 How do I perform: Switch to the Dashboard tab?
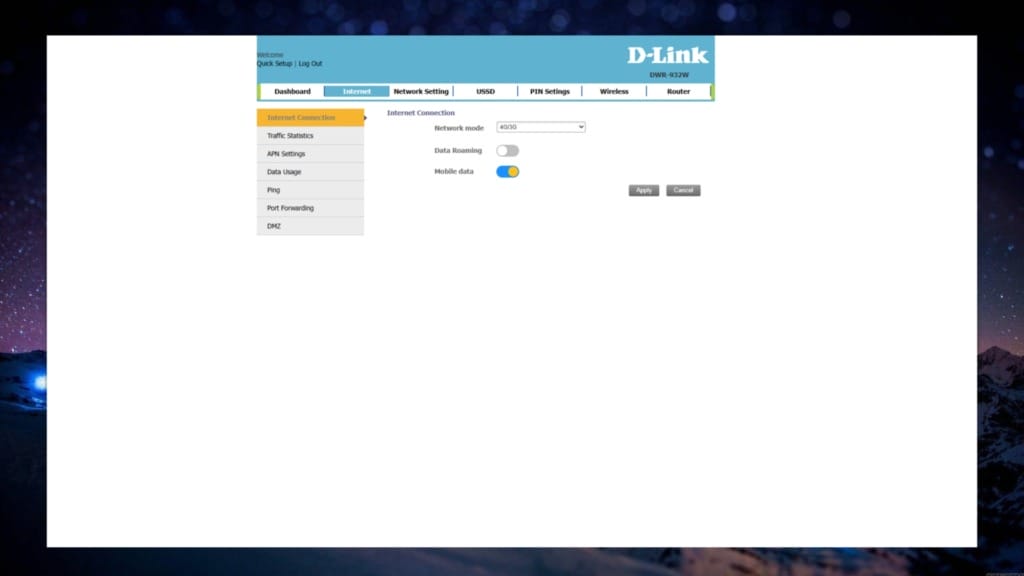[292, 91]
